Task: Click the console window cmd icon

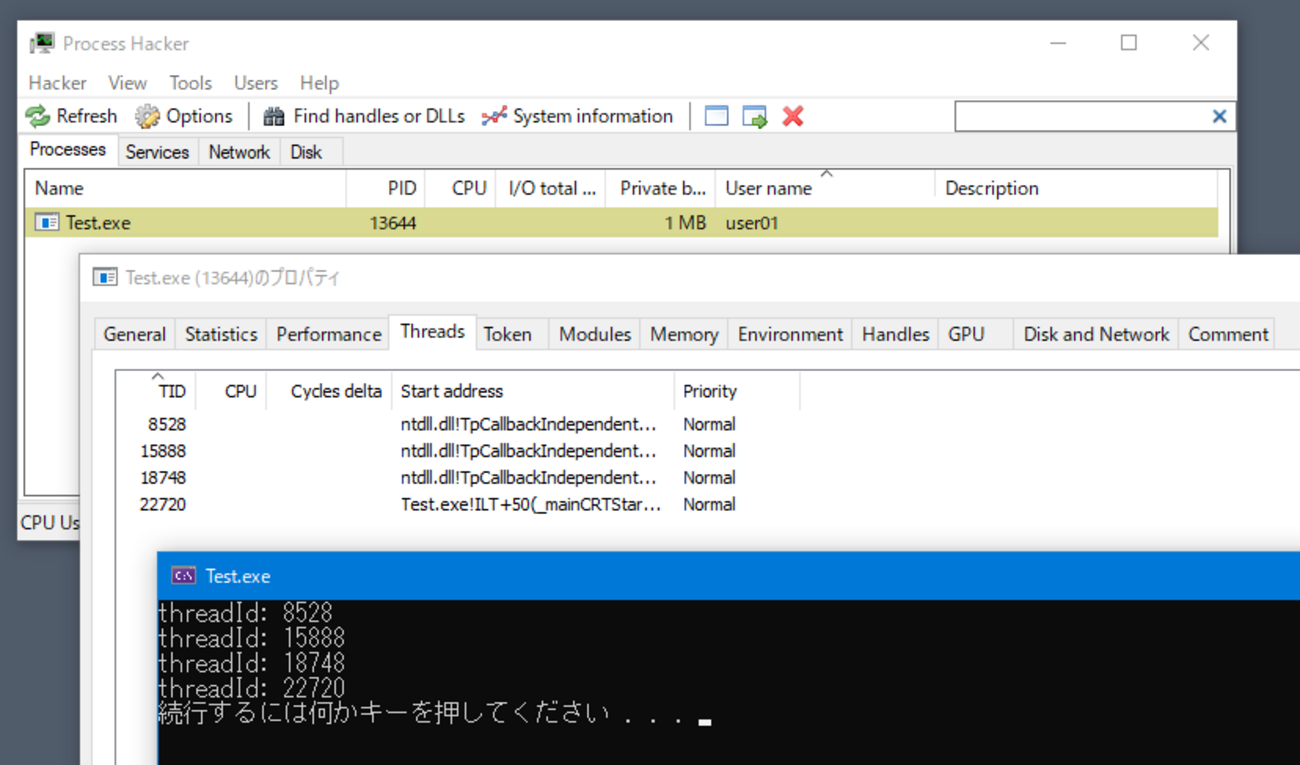Action: [x=183, y=575]
